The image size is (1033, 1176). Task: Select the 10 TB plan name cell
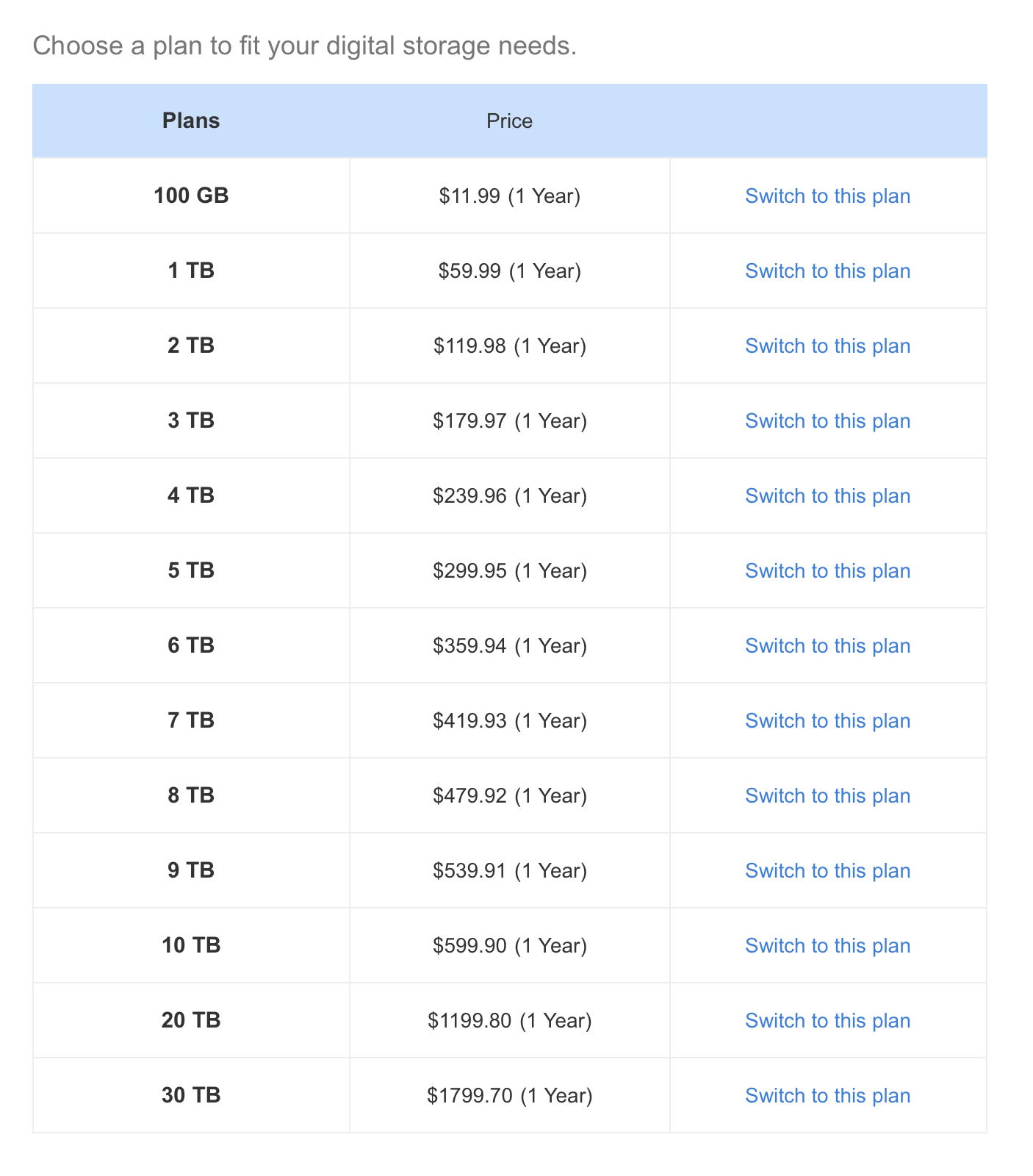coord(191,946)
